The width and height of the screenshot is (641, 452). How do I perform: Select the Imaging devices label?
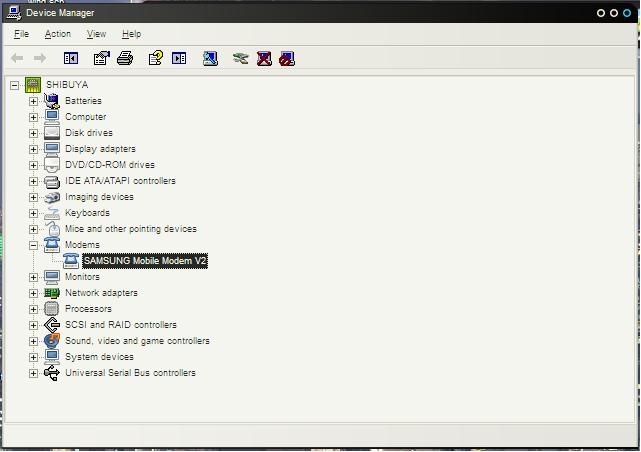click(x=99, y=197)
